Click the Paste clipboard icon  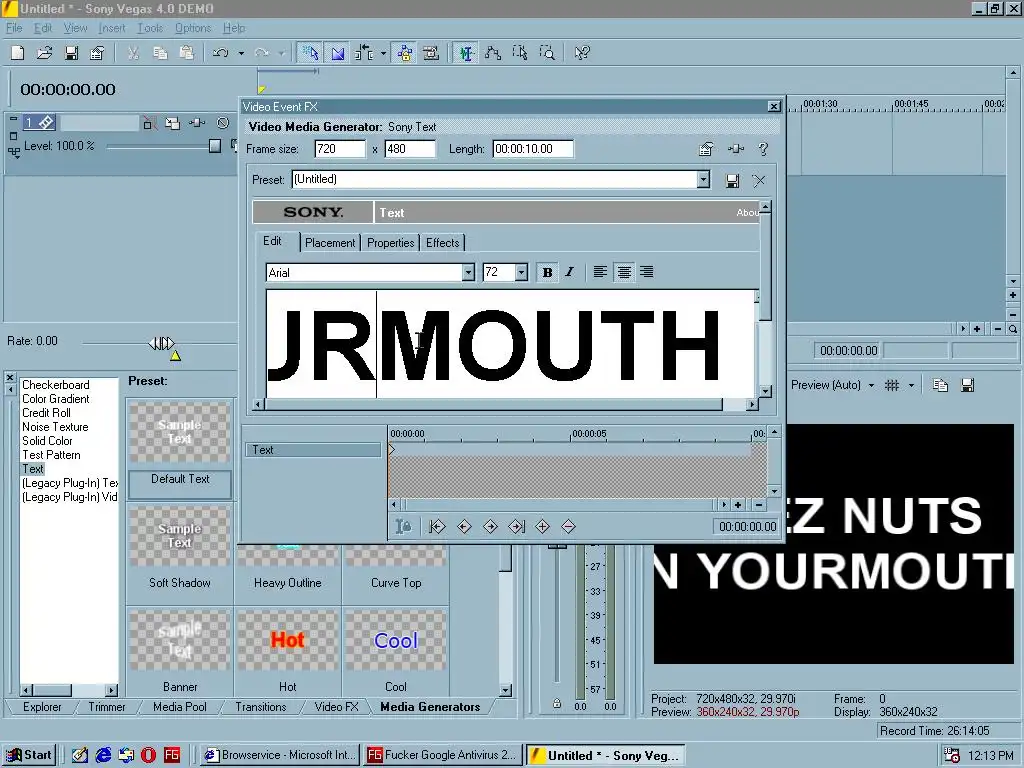point(187,53)
